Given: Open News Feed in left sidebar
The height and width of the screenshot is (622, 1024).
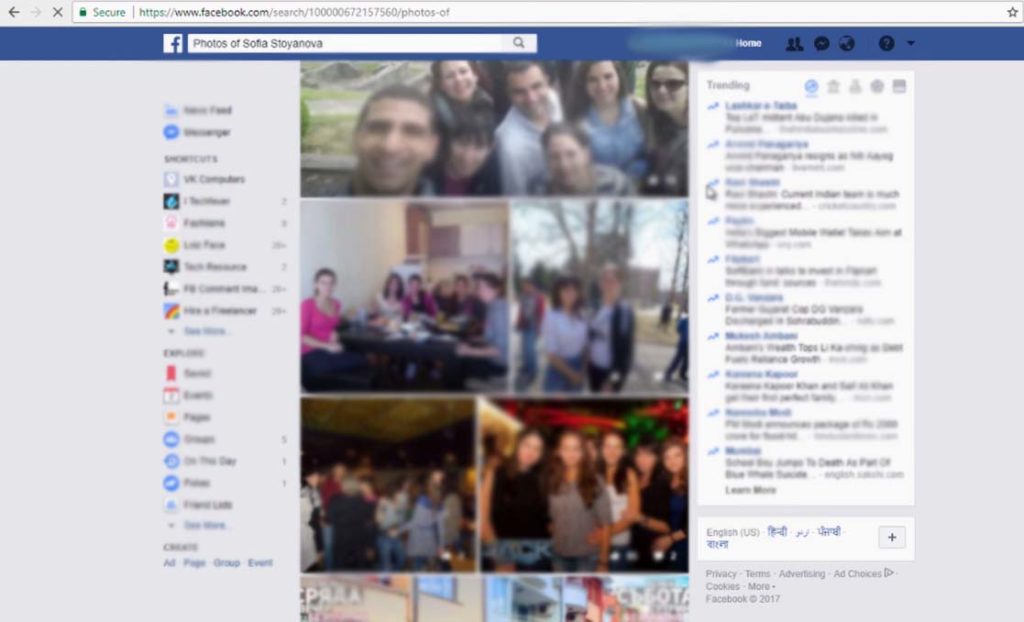Looking at the screenshot, I should 199,110.
